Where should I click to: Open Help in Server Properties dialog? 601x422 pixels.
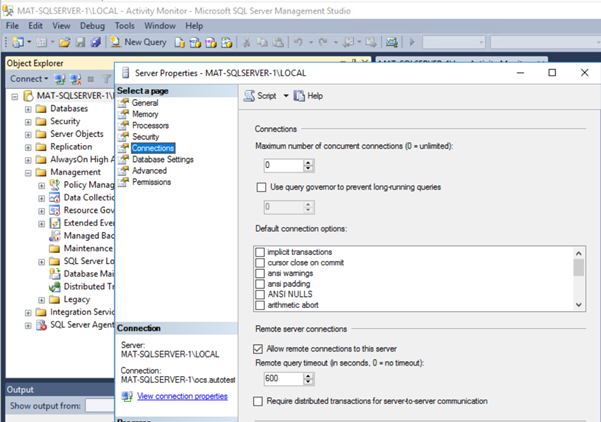point(308,95)
